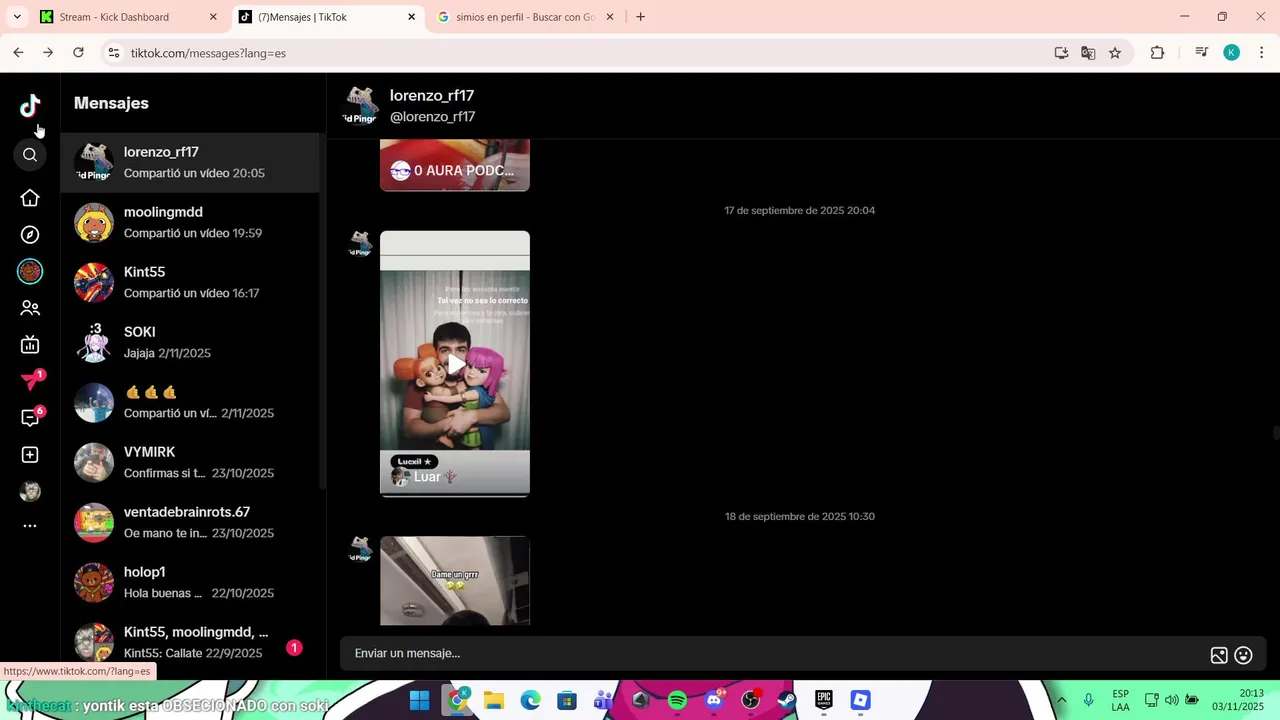1280x720 pixels.
Task: Click the site info icon in address bar
Action: 113,53
